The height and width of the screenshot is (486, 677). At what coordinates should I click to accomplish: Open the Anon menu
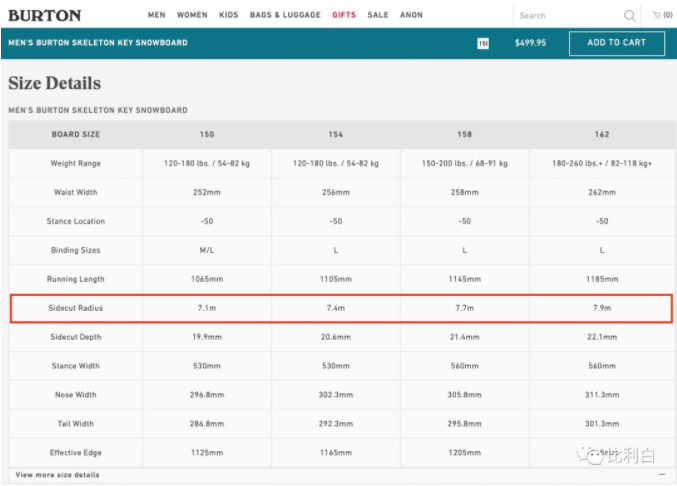click(411, 15)
